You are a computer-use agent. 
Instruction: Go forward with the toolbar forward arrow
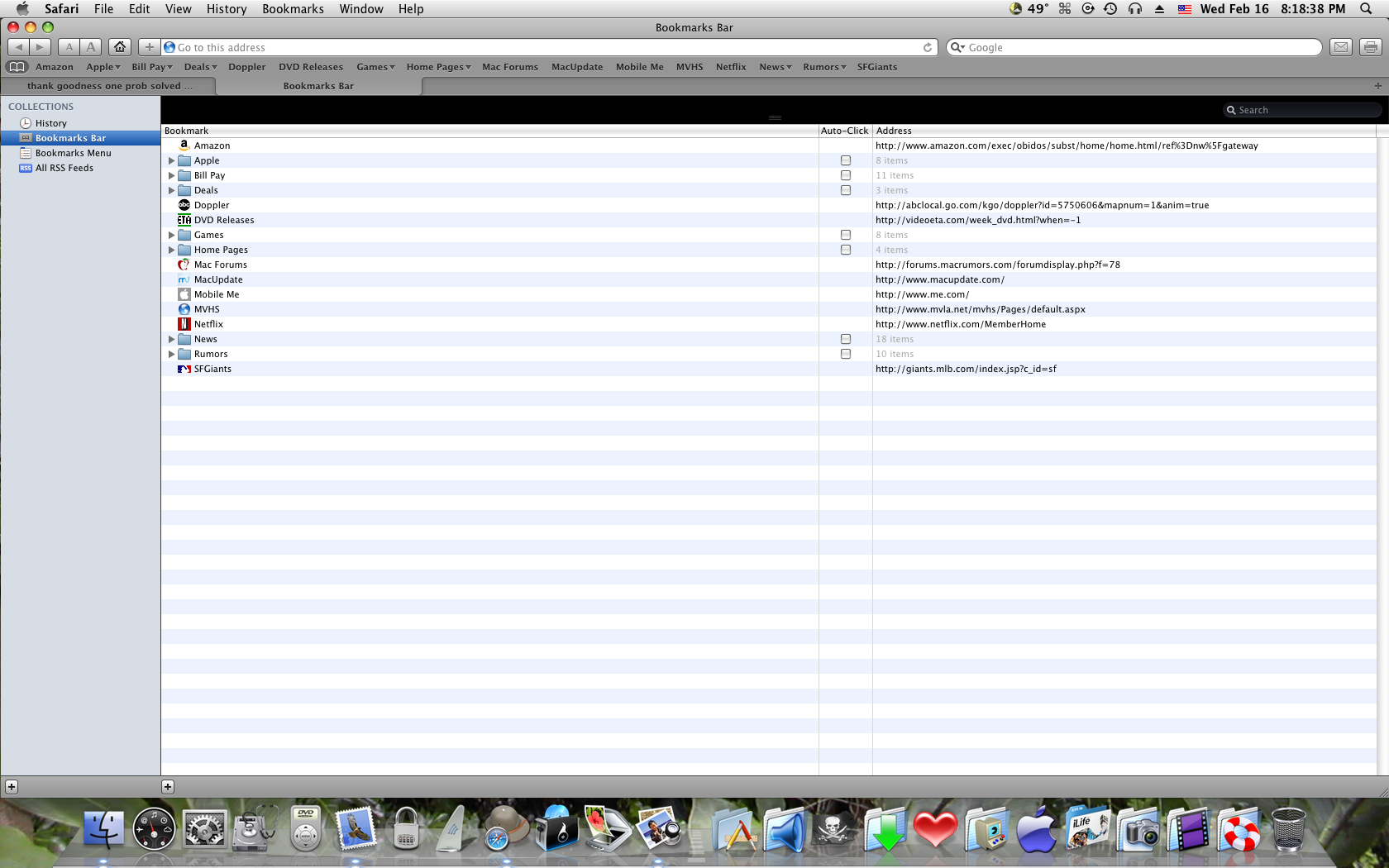40,47
